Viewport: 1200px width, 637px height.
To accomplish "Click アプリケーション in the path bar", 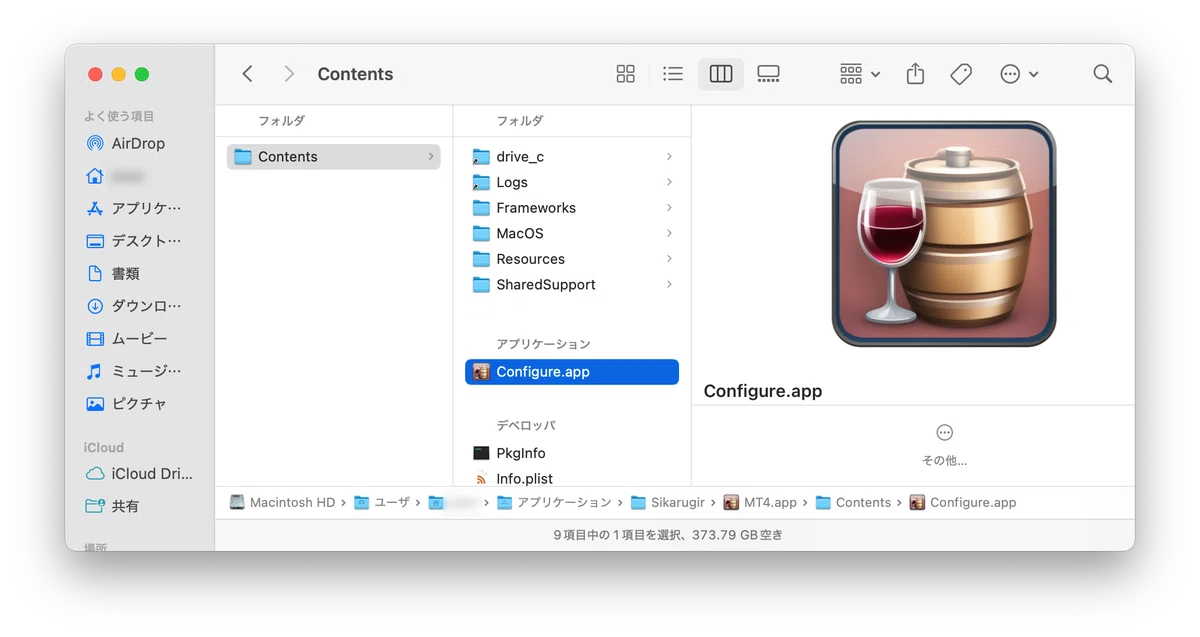I will click(555, 503).
